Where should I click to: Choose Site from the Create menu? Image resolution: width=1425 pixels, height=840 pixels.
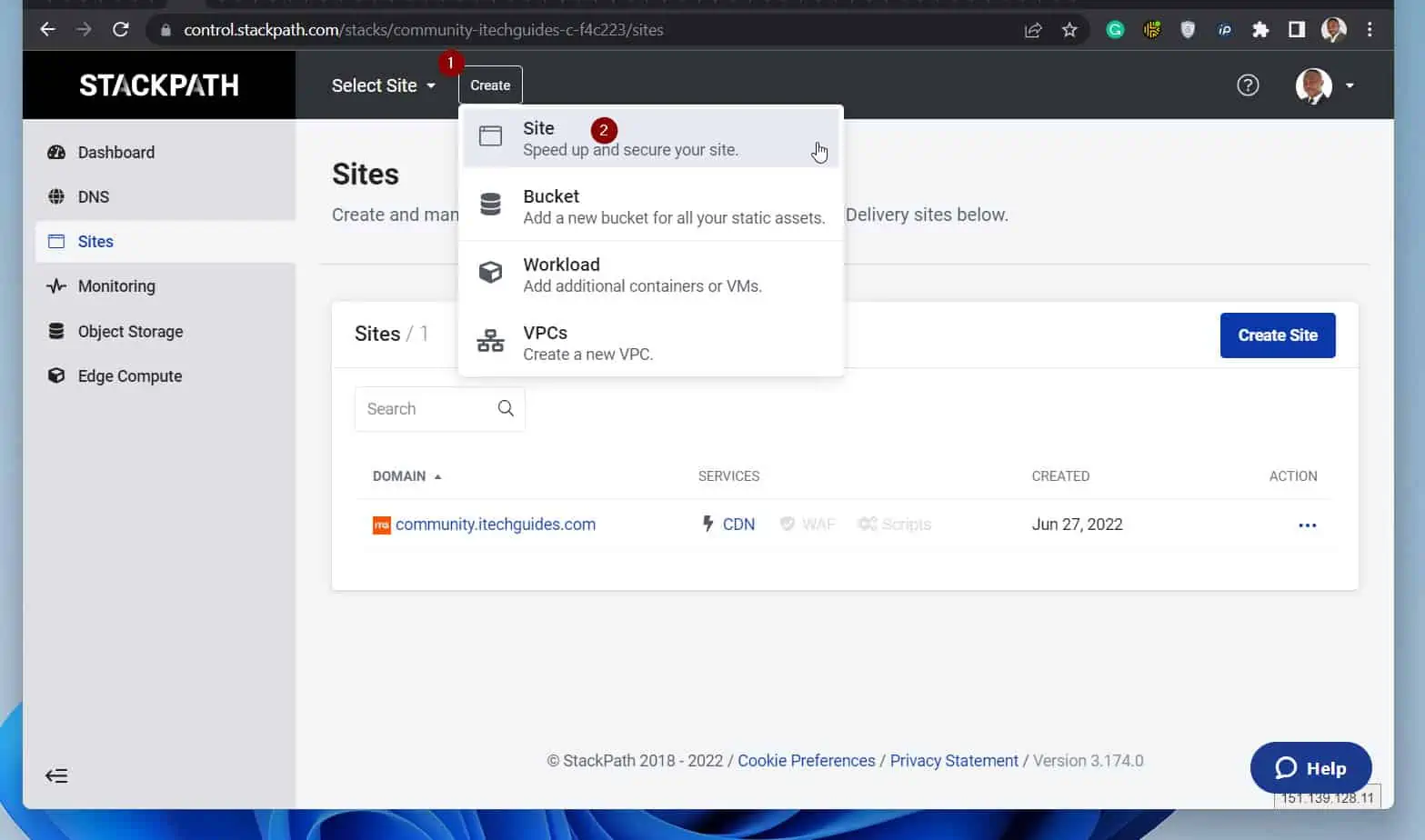(x=651, y=138)
